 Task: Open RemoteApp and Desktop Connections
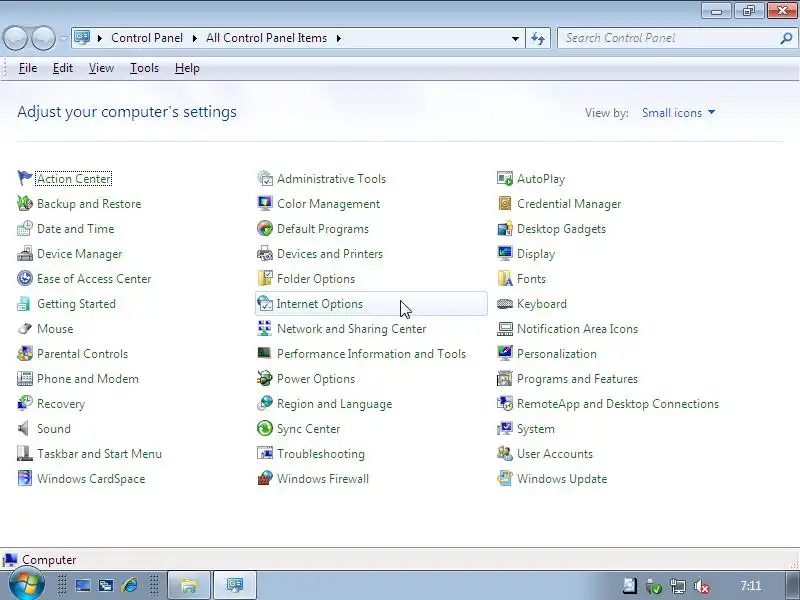coord(618,404)
